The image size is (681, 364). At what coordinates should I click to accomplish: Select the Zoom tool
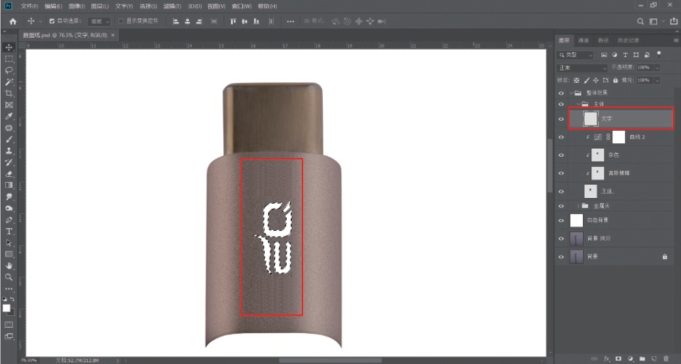9,277
